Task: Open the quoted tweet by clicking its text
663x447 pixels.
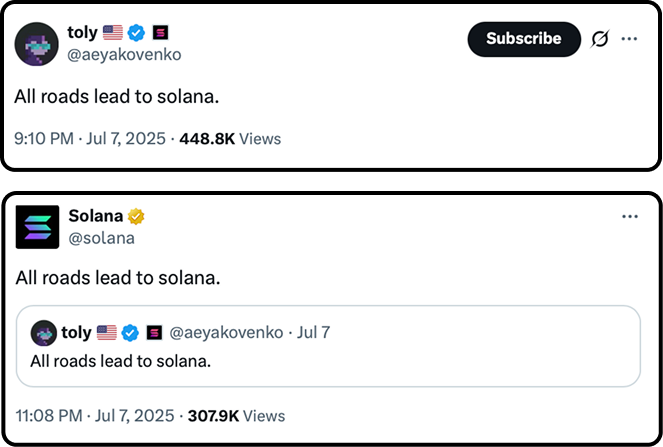Action: pos(120,360)
